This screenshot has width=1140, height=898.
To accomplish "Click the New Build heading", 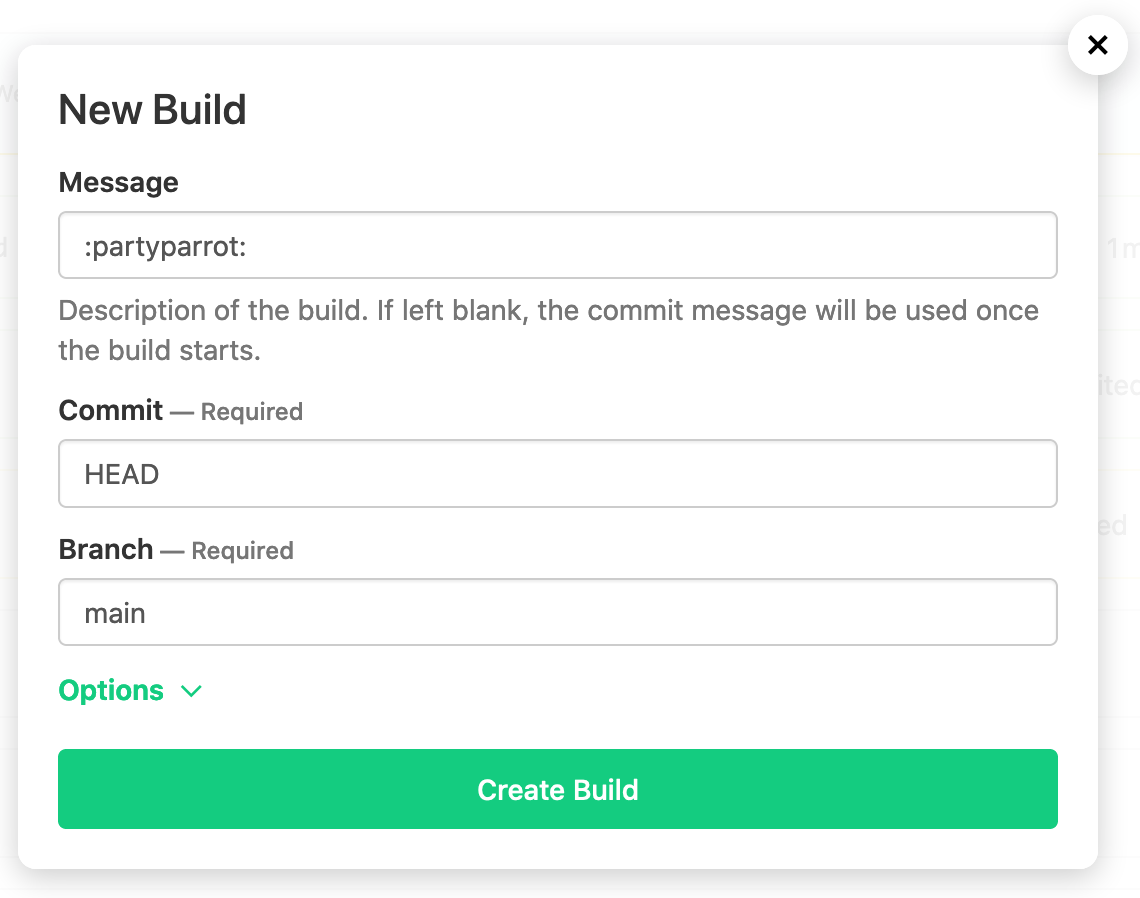I will (x=153, y=109).
